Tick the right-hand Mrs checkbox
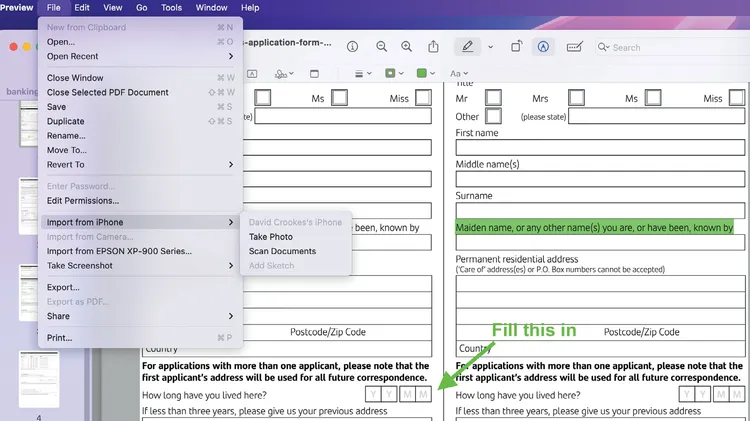The width and height of the screenshot is (750, 421). (x=576, y=98)
